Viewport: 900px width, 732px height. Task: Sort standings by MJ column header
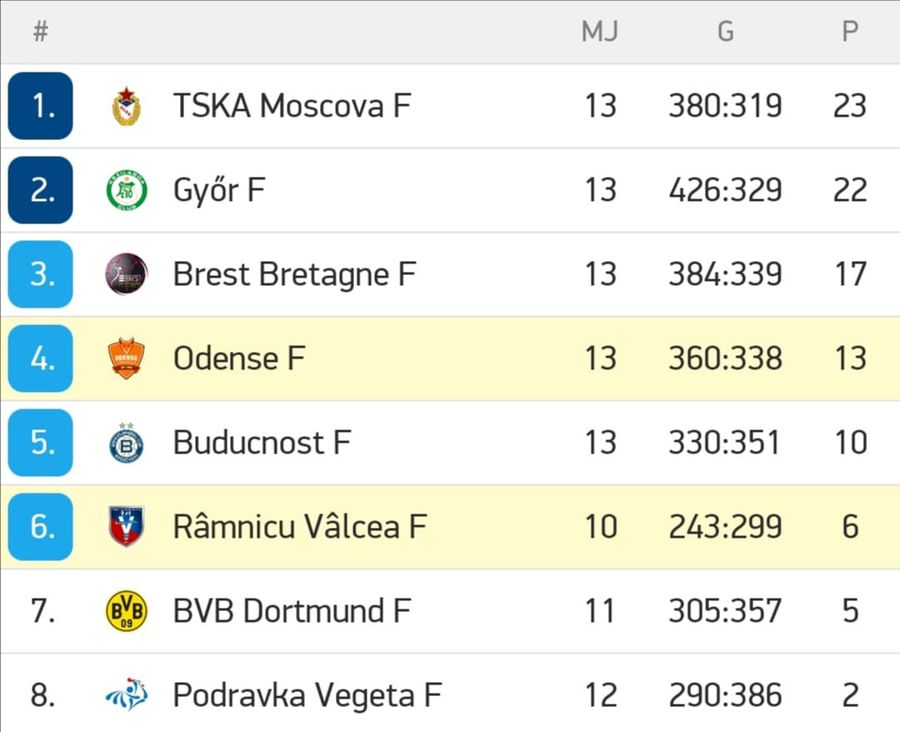[x=600, y=31]
